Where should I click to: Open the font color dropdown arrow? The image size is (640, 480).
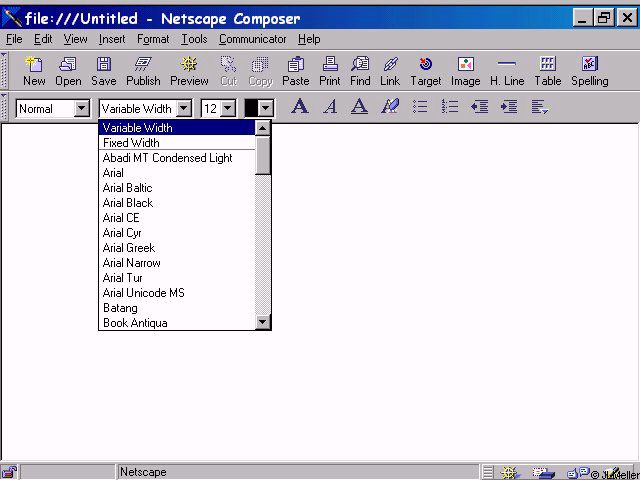pos(266,109)
